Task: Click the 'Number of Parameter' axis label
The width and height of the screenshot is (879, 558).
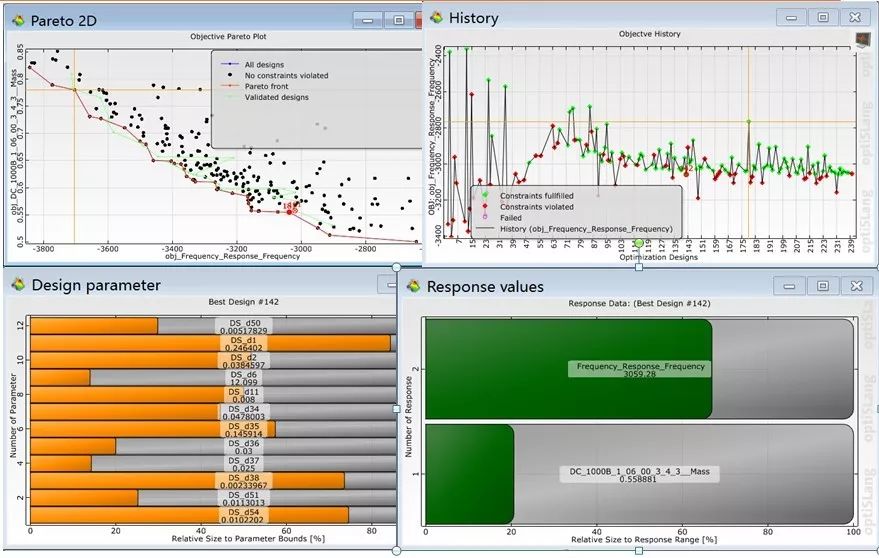Action: coord(13,416)
